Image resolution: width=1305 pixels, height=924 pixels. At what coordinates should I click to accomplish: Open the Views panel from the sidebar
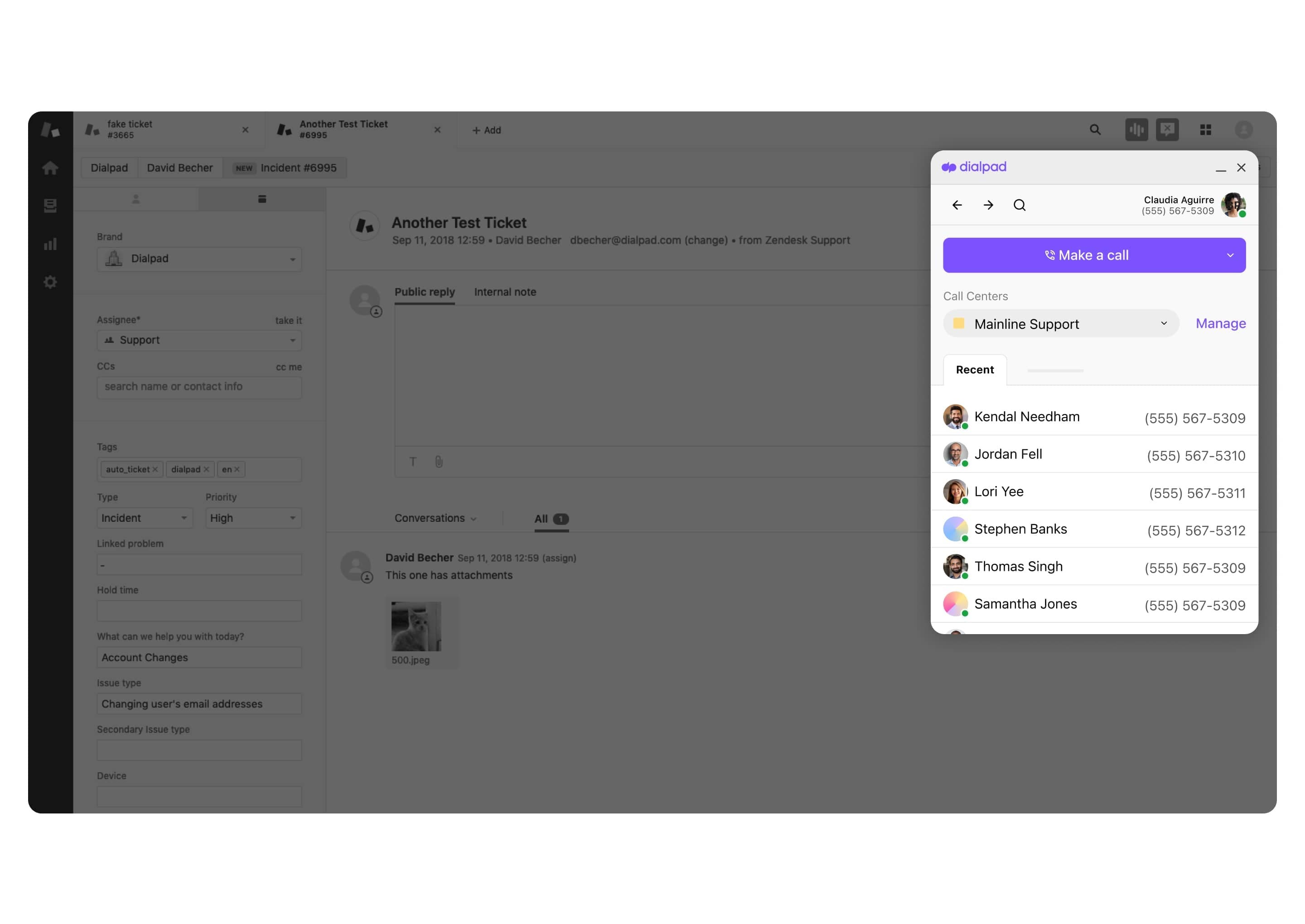50,206
